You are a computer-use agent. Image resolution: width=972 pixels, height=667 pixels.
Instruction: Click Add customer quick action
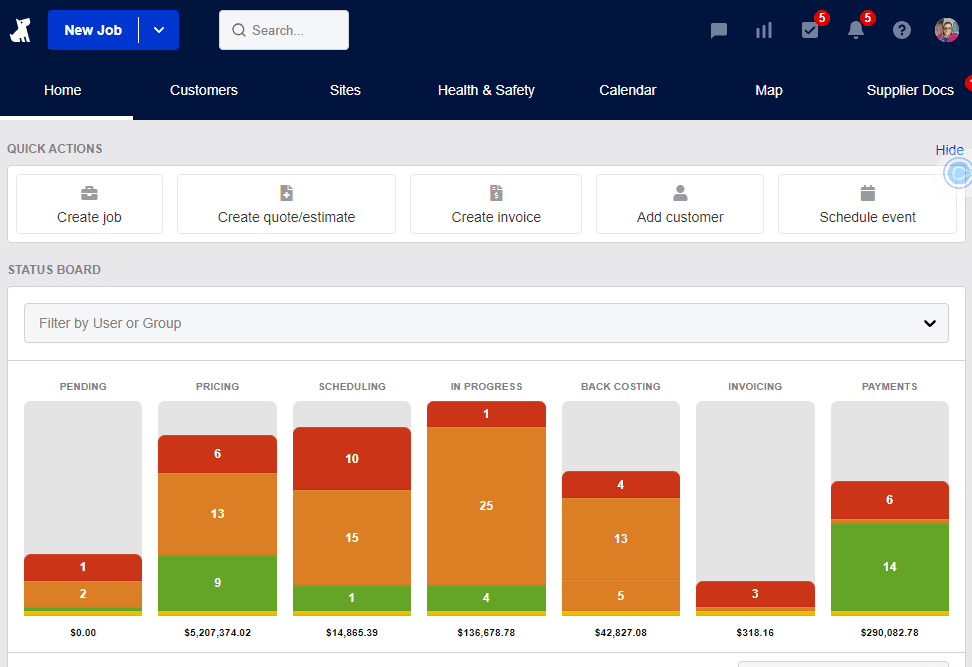pyautogui.click(x=680, y=204)
